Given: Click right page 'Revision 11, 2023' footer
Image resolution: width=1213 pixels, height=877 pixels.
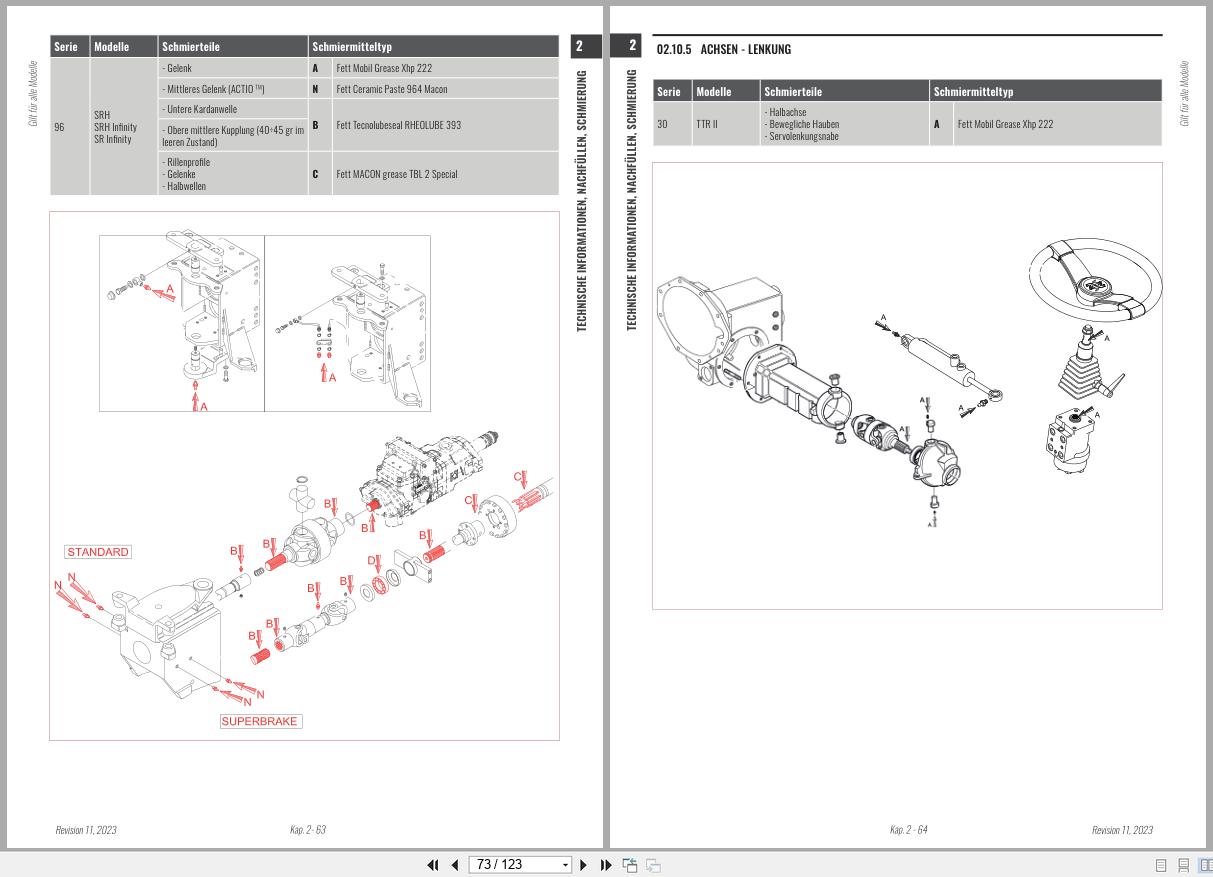Looking at the screenshot, I should 1122,830.
